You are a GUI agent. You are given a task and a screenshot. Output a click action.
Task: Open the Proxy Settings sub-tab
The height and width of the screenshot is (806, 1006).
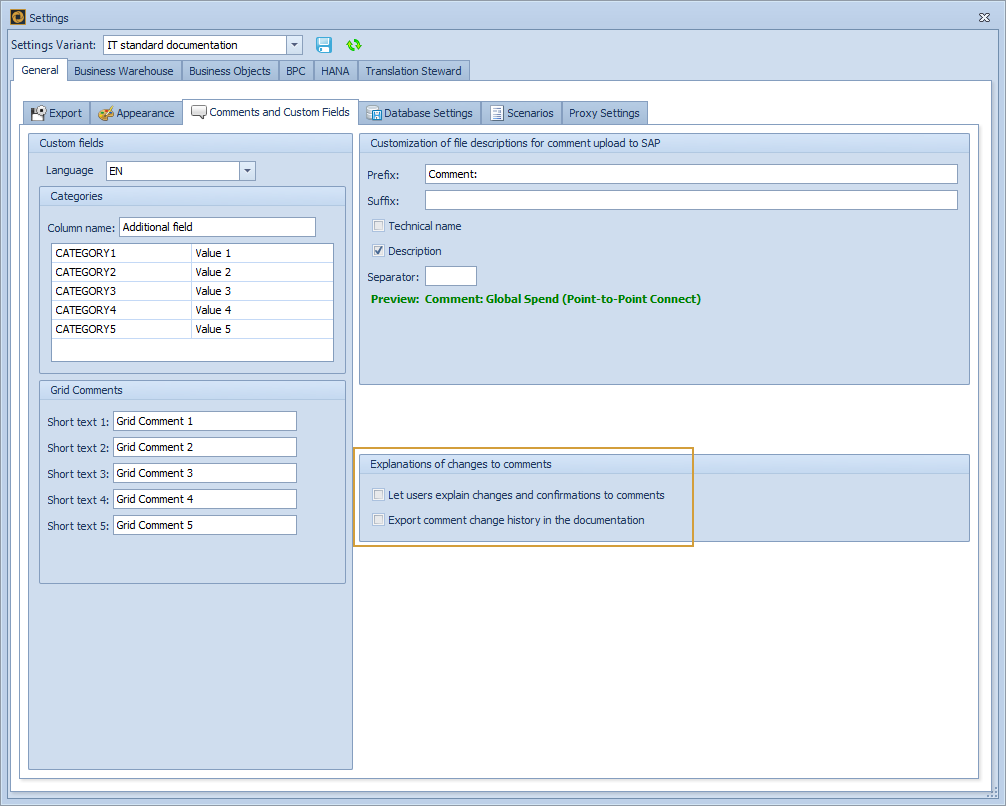604,113
